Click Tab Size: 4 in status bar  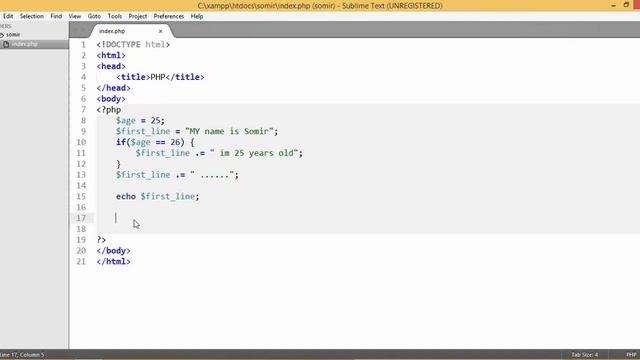tap(584, 355)
